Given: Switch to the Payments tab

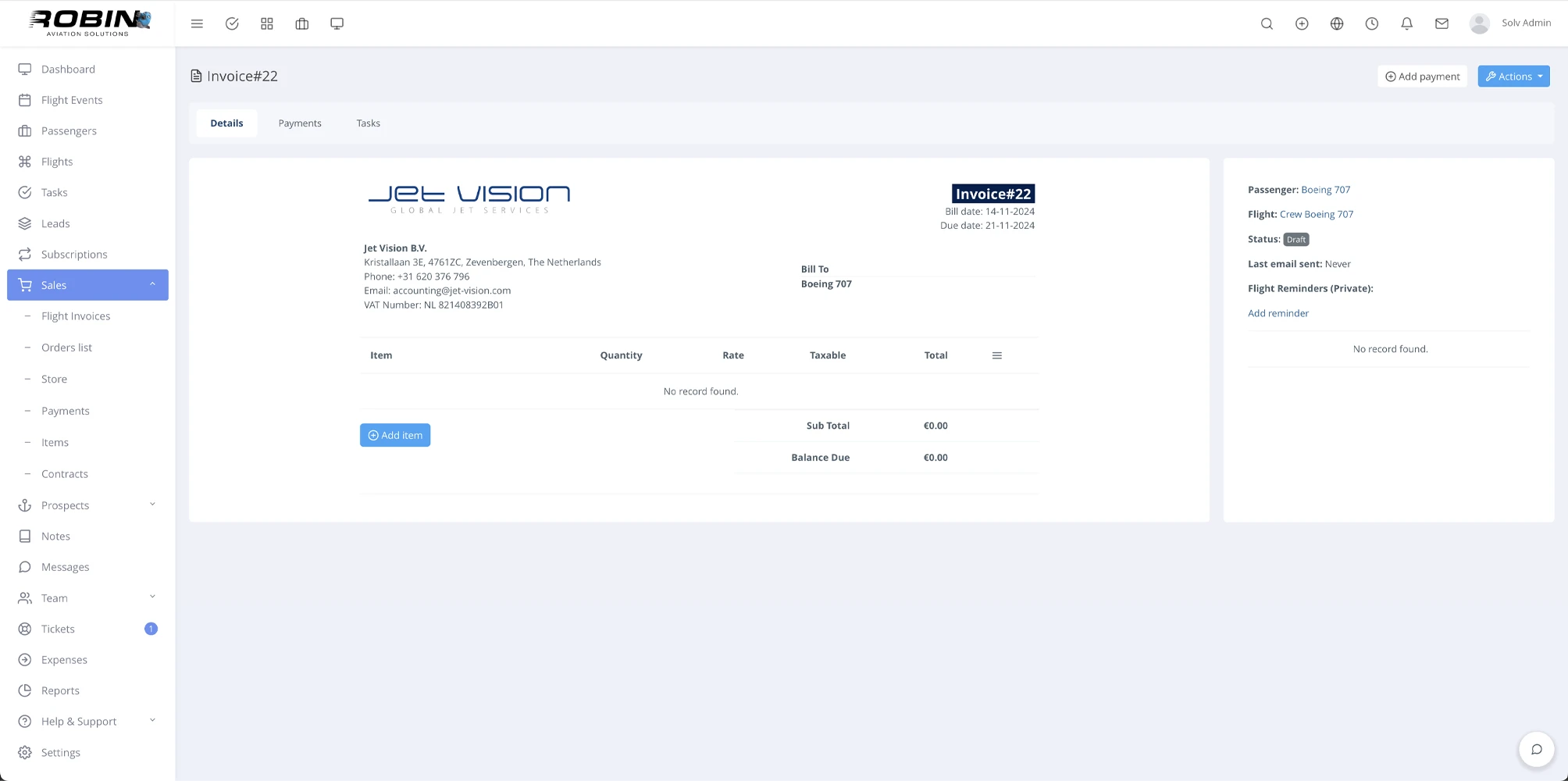Looking at the screenshot, I should coord(300,123).
